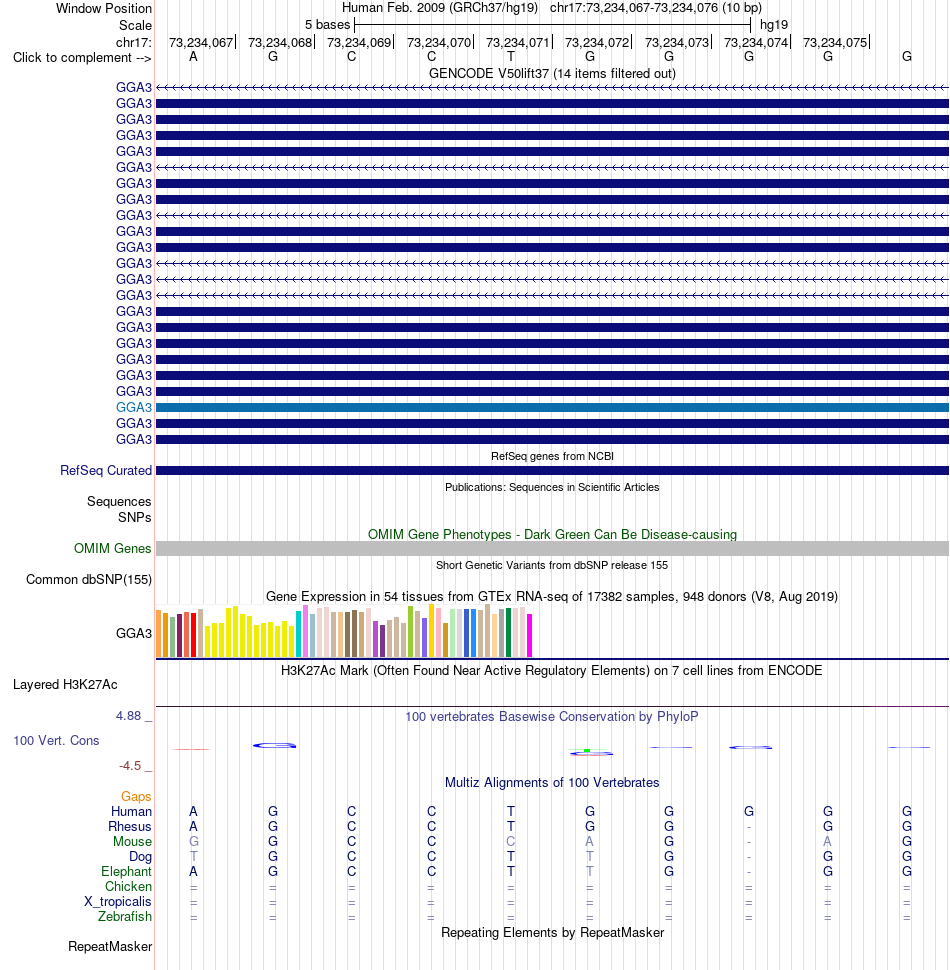Click base A in the Elephant alignment row

click(x=194, y=871)
